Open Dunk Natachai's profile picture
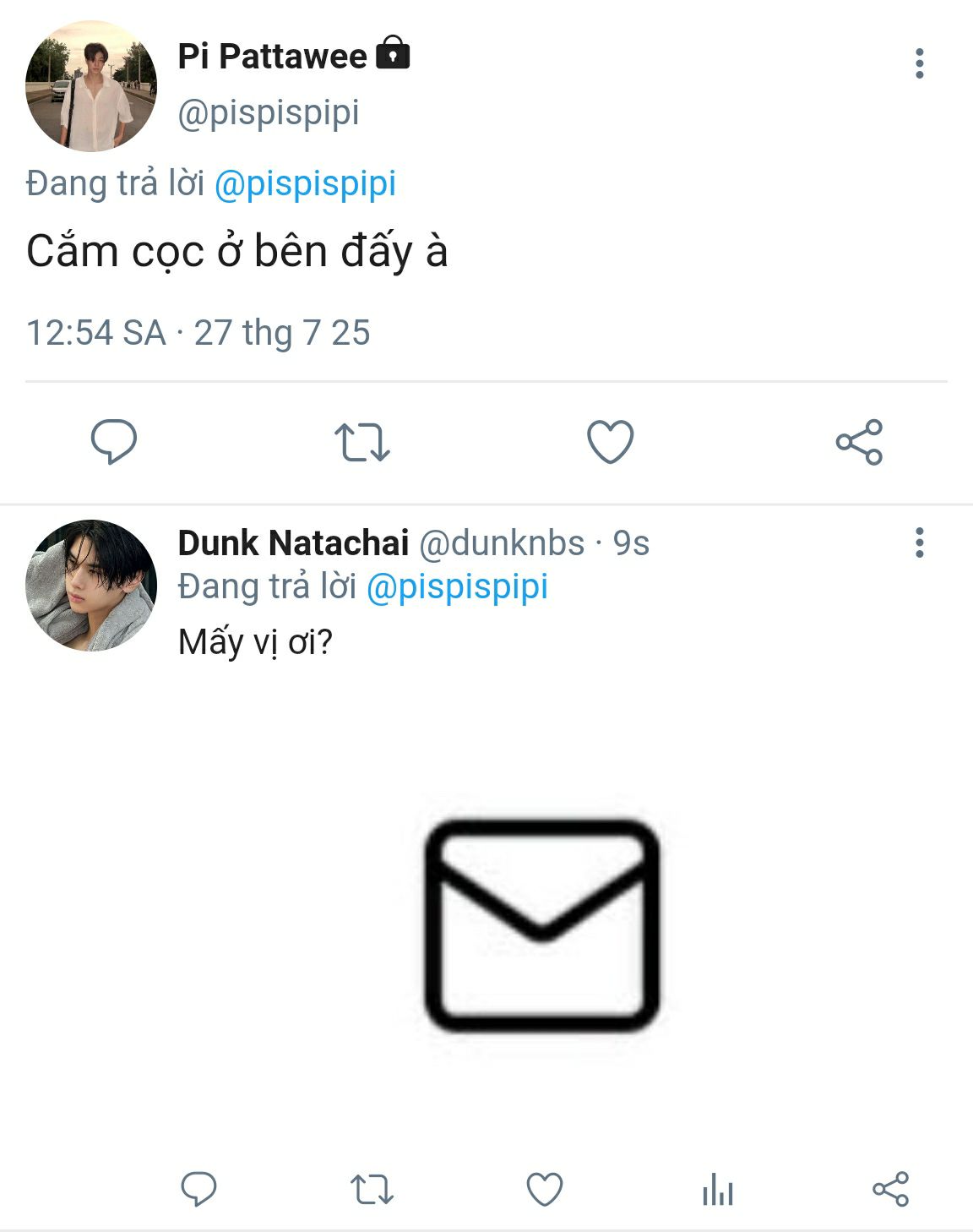The height and width of the screenshot is (1232, 973). pyautogui.click(x=91, y=585)
